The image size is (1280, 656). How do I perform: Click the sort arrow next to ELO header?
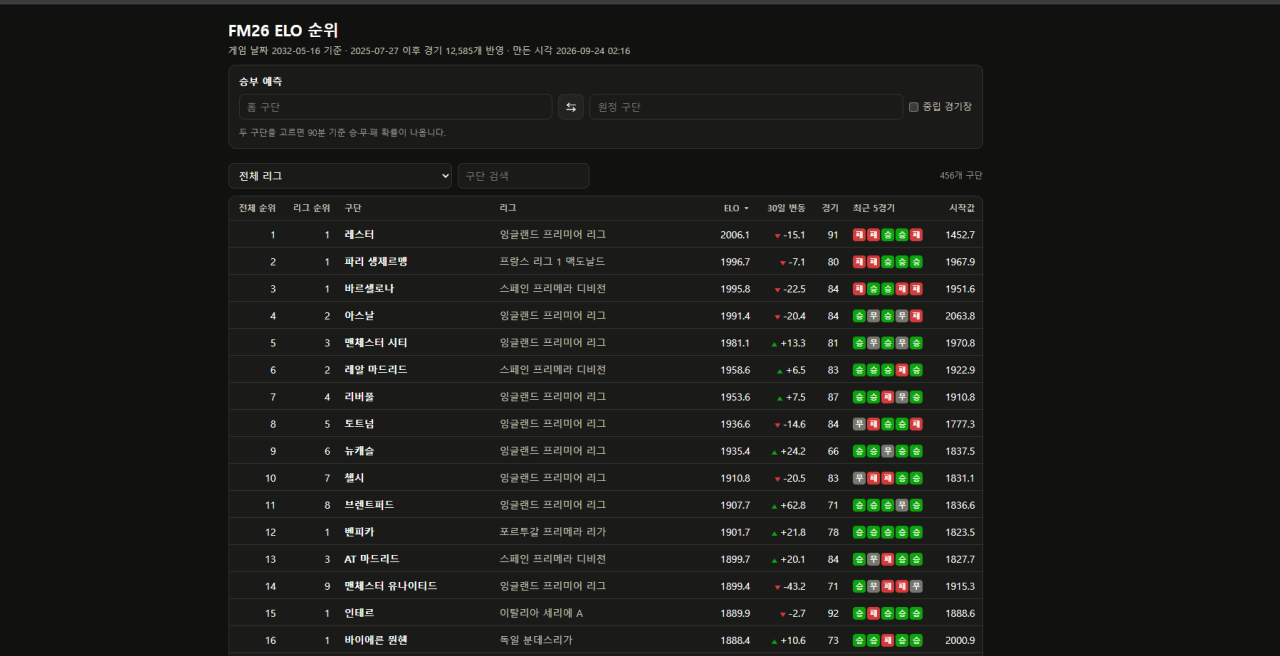coord(746,209)
